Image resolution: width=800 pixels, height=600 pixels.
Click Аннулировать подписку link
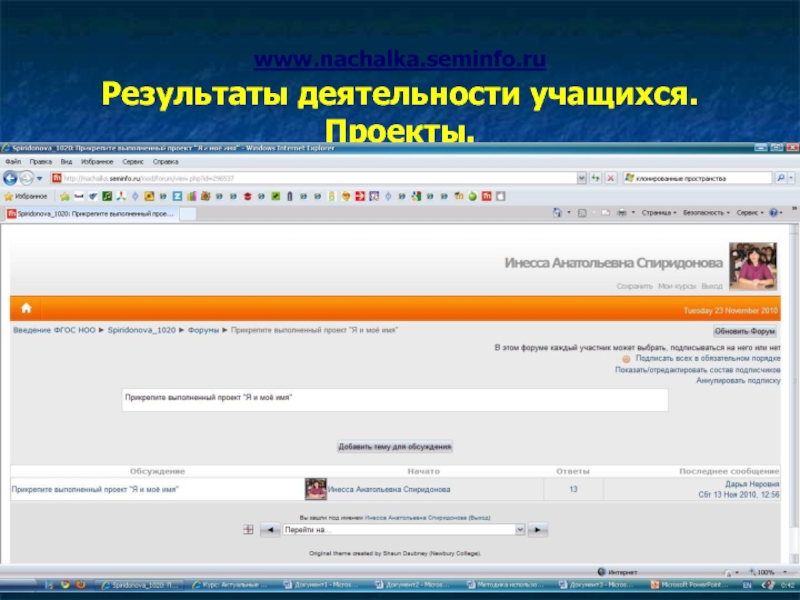[x=738, y=381]
